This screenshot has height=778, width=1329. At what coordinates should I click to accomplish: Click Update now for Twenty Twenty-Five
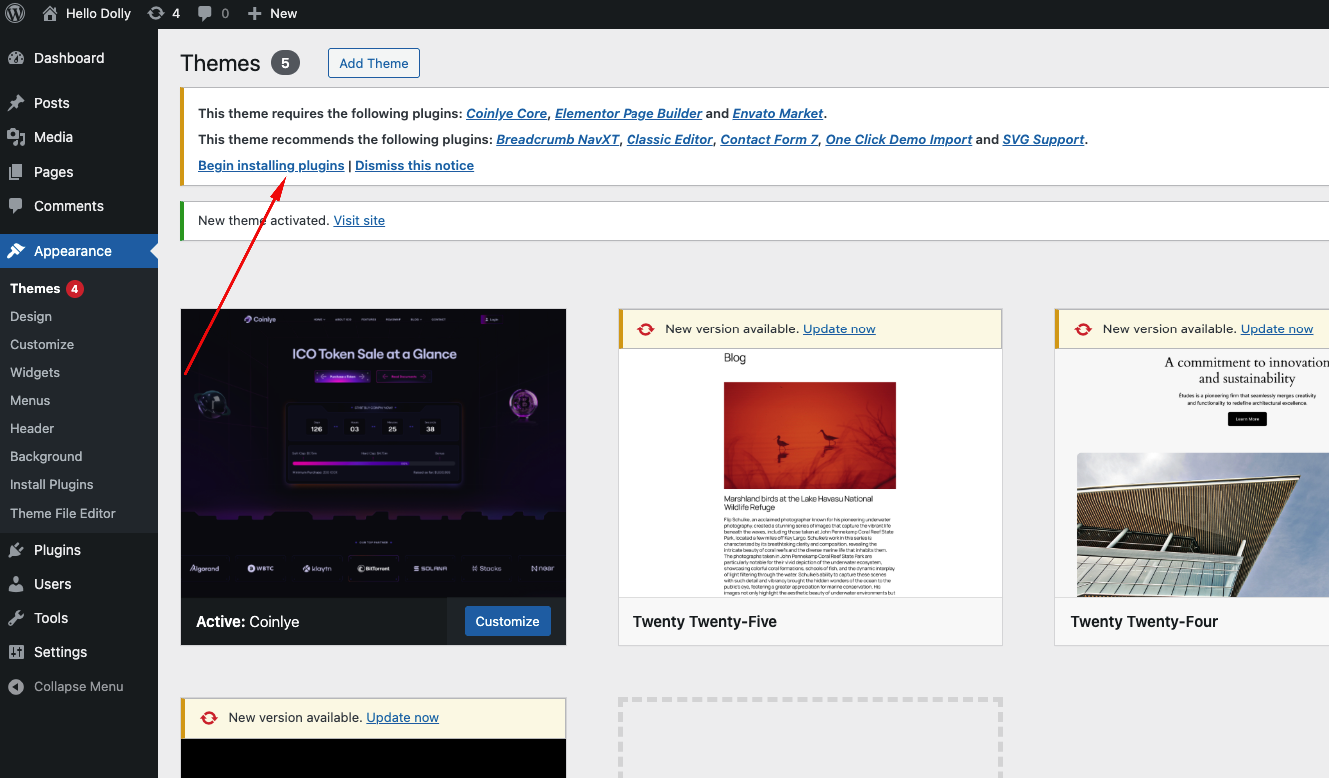[839, 329]
